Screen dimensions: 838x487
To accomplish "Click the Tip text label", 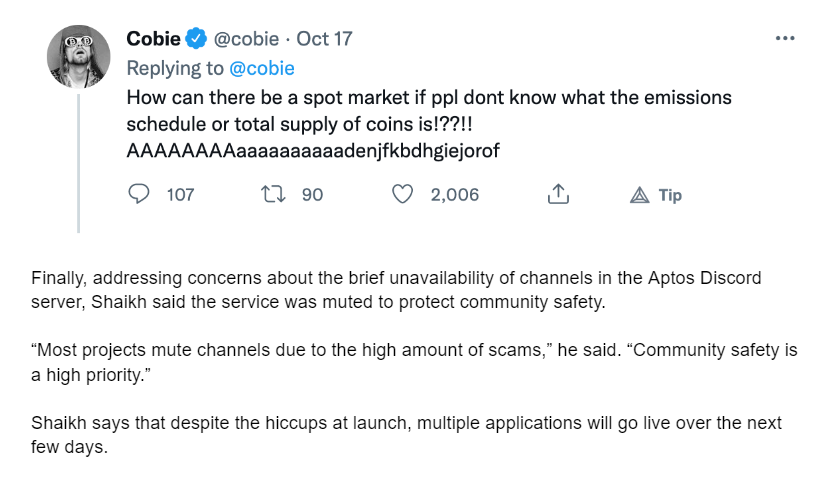I will pos(670,195).
